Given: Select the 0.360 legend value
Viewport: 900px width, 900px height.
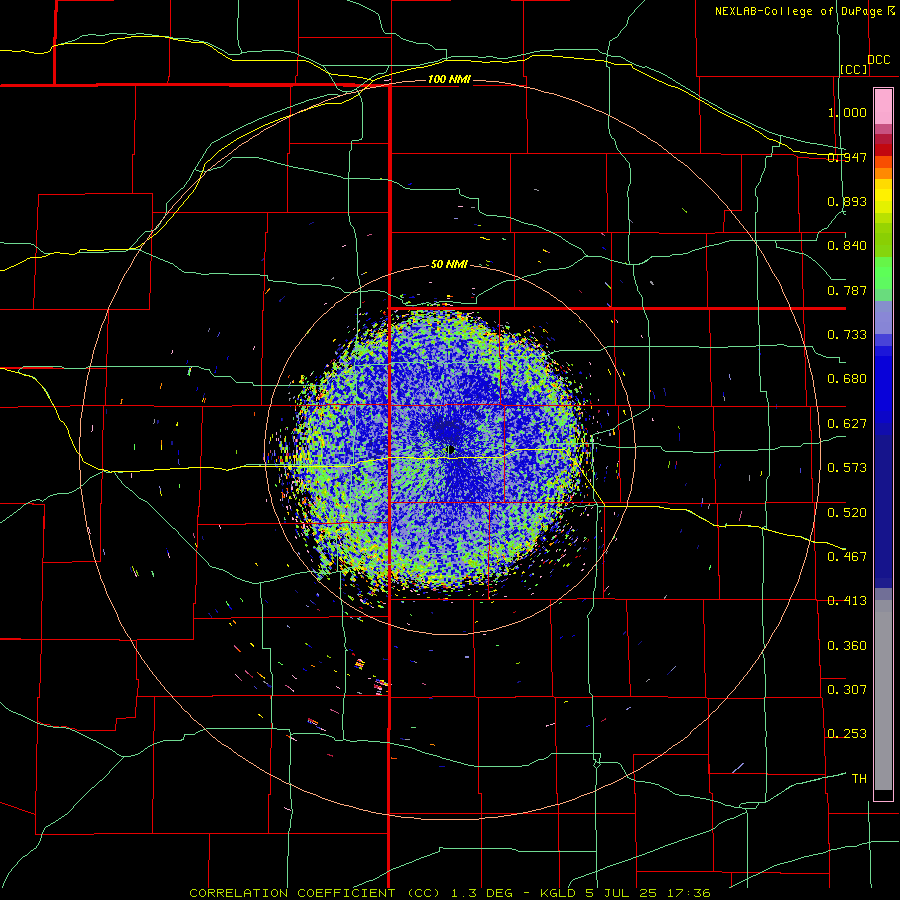Looking at the screenshot, I should [x=847, y=646].
